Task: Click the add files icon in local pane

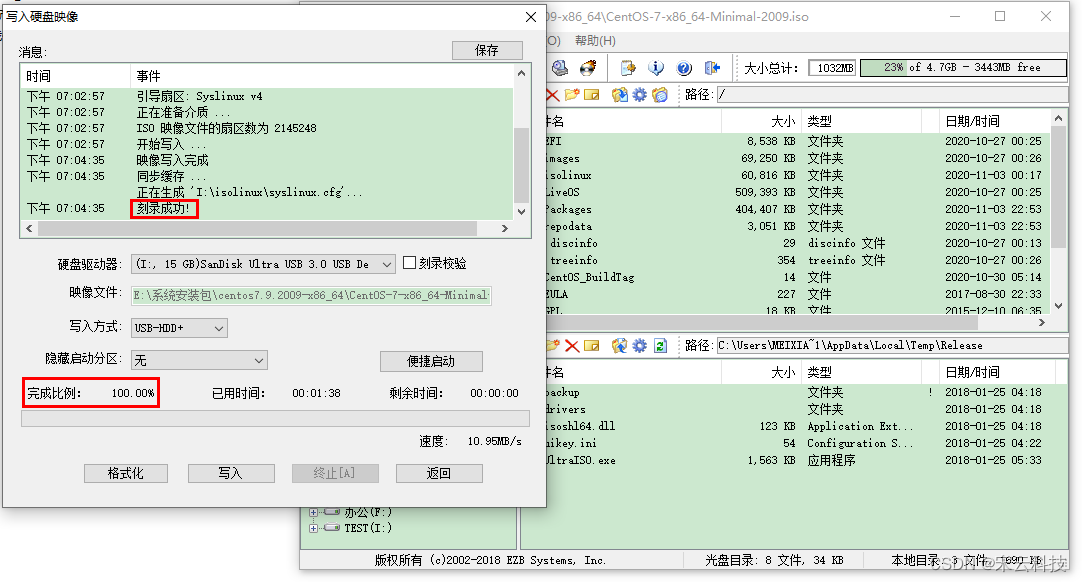Action: pyautogui.click(x=620, y=345)
